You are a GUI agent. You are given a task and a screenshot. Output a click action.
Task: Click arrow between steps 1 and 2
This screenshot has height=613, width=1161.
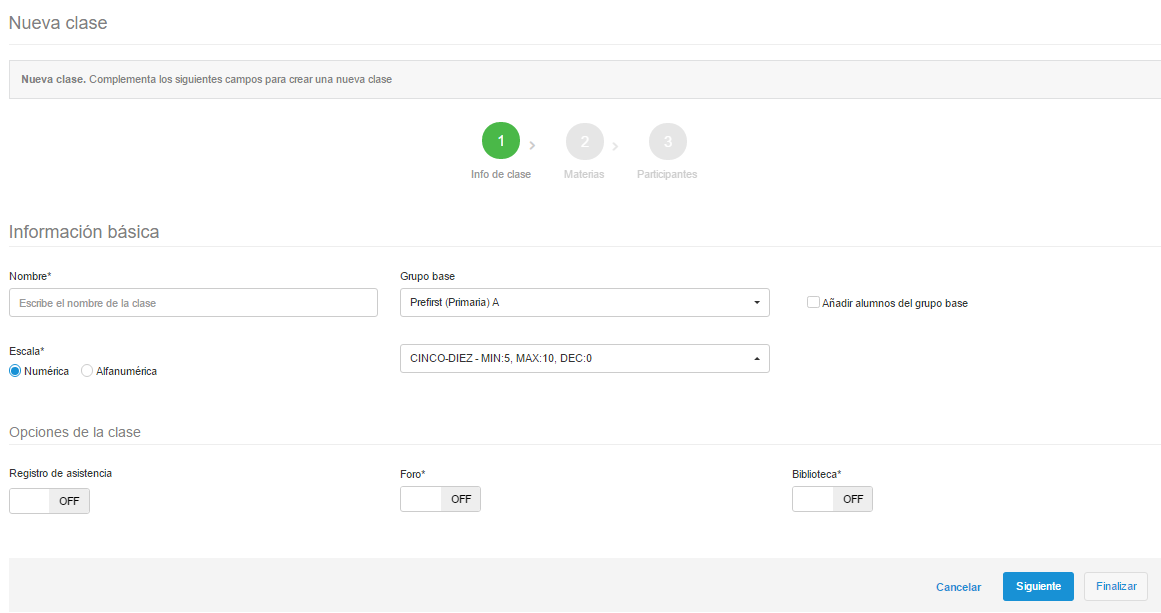click(532, 146)
